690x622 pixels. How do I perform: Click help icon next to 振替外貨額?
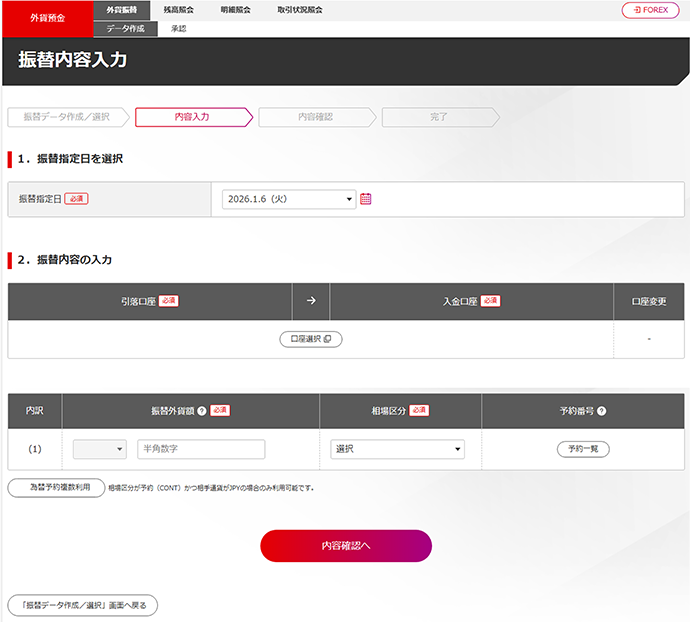[x=201, y=411]
